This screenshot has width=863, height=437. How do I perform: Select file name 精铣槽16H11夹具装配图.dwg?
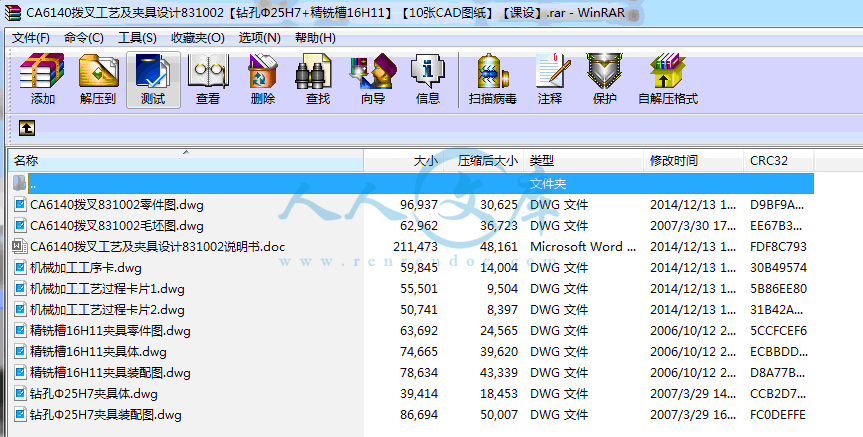pyautogui.click(x=110, y=372)
